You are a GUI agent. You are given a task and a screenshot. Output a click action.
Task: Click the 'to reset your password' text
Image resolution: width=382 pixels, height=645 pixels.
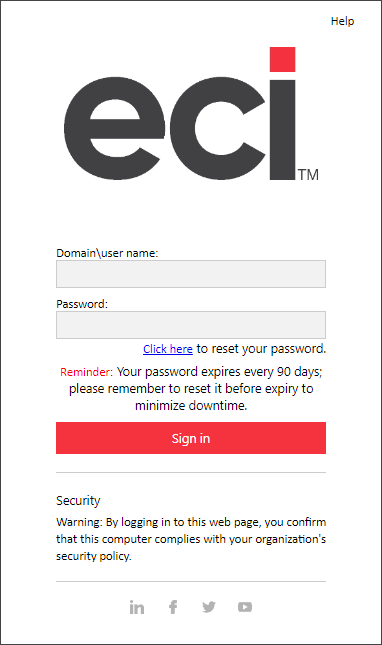click(x=261, y=349)
